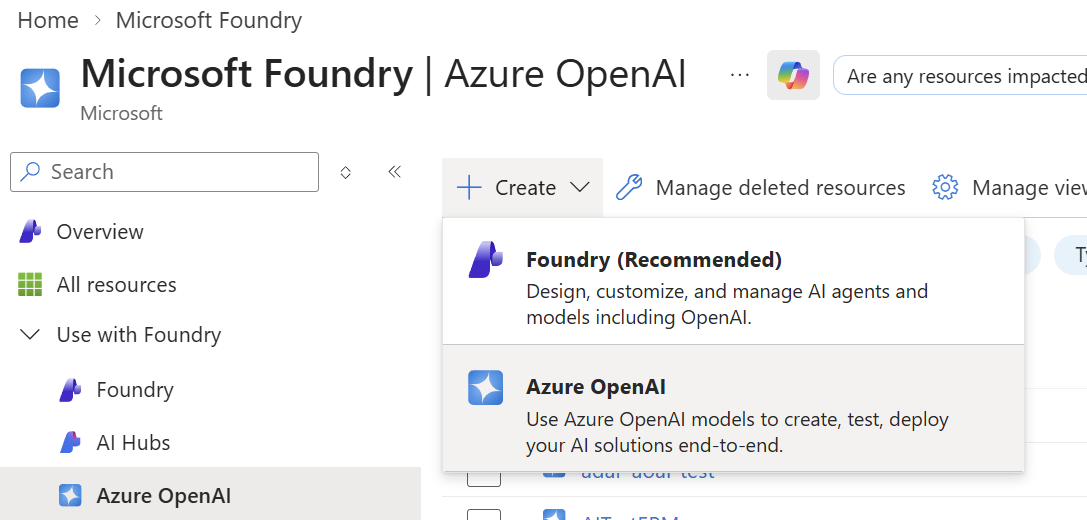Screen dimensions: 1087x520
Task: Click 'Use Azure OpenAI models to create' description
Action: 737,433
